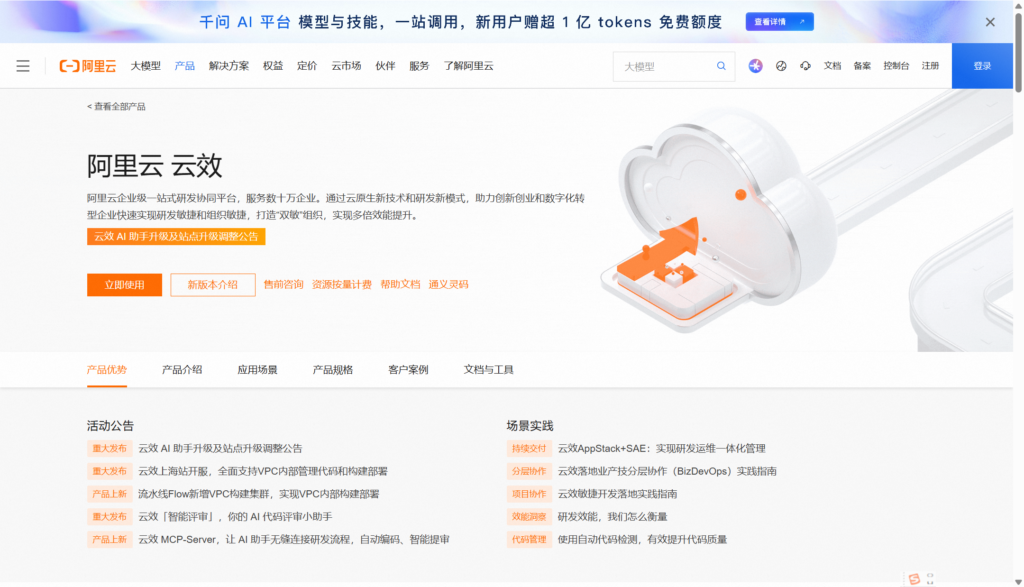This screenshot has height=587, width=1024.
Task: Click the 文档 header link
Action: coord(832,66)
